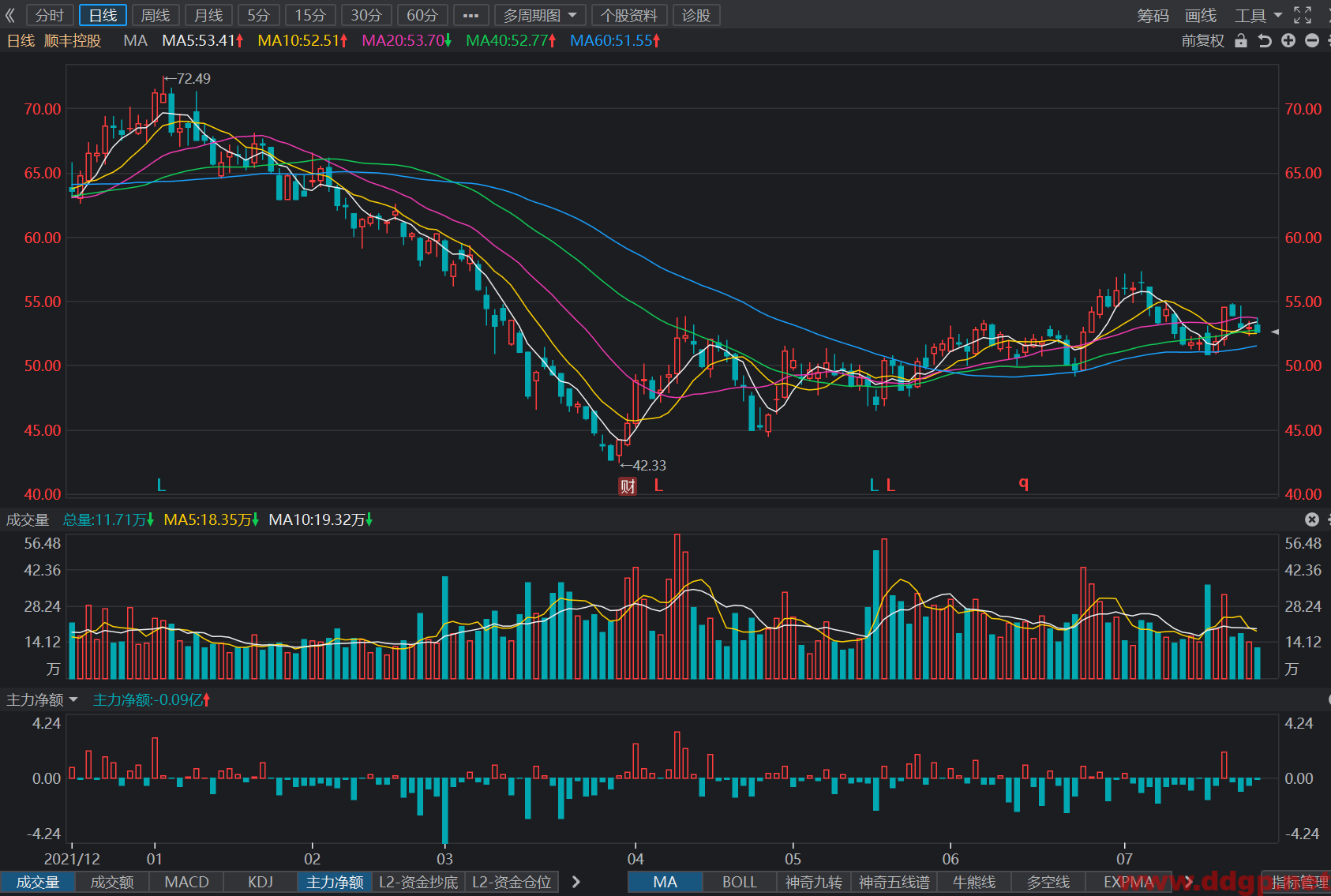Viewport: 1331px width, 896px height.
Task: Select the BOLL overlay tab
Action: (739, 882)
